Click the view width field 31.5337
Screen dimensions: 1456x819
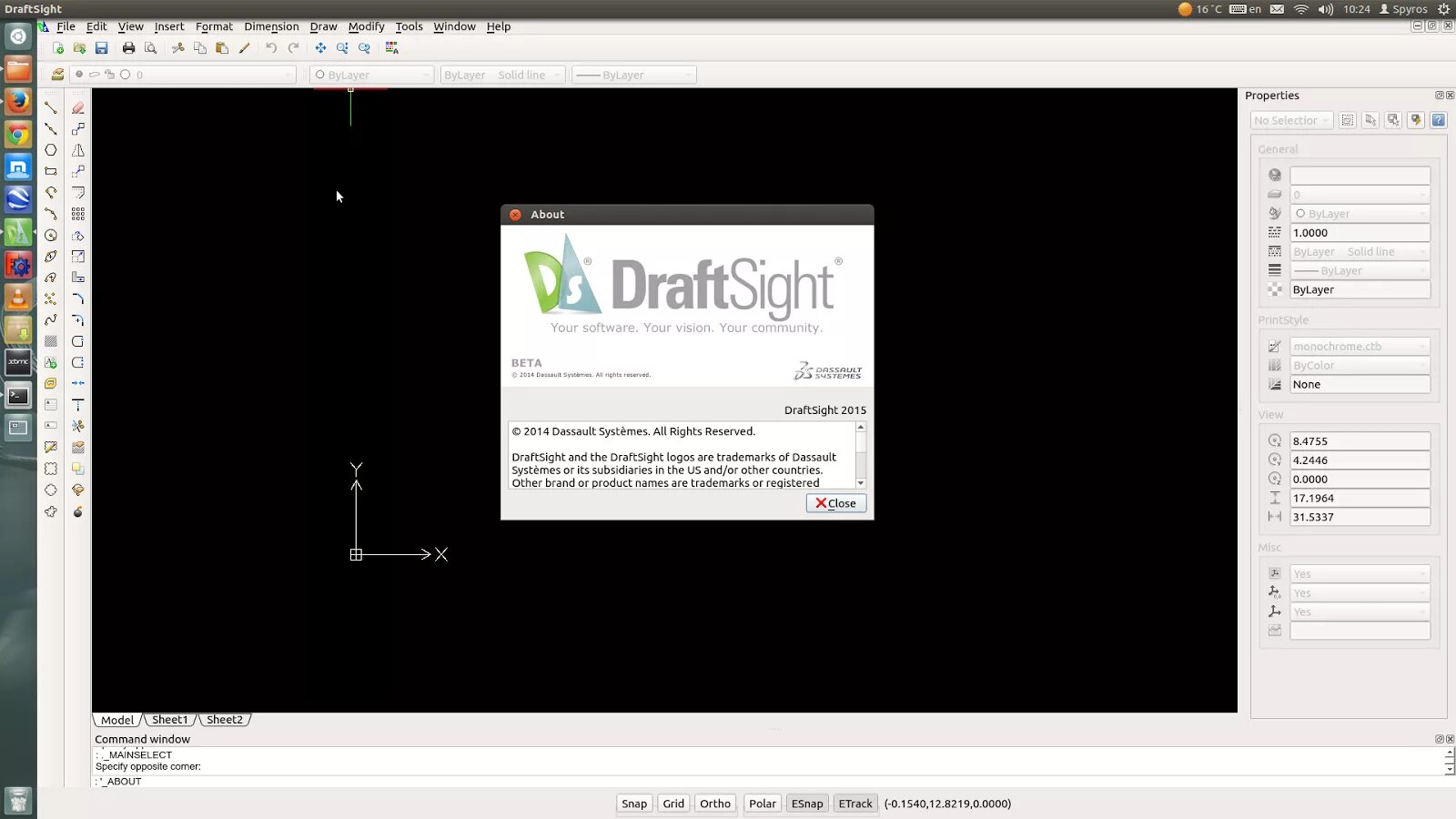point(1360,517)
